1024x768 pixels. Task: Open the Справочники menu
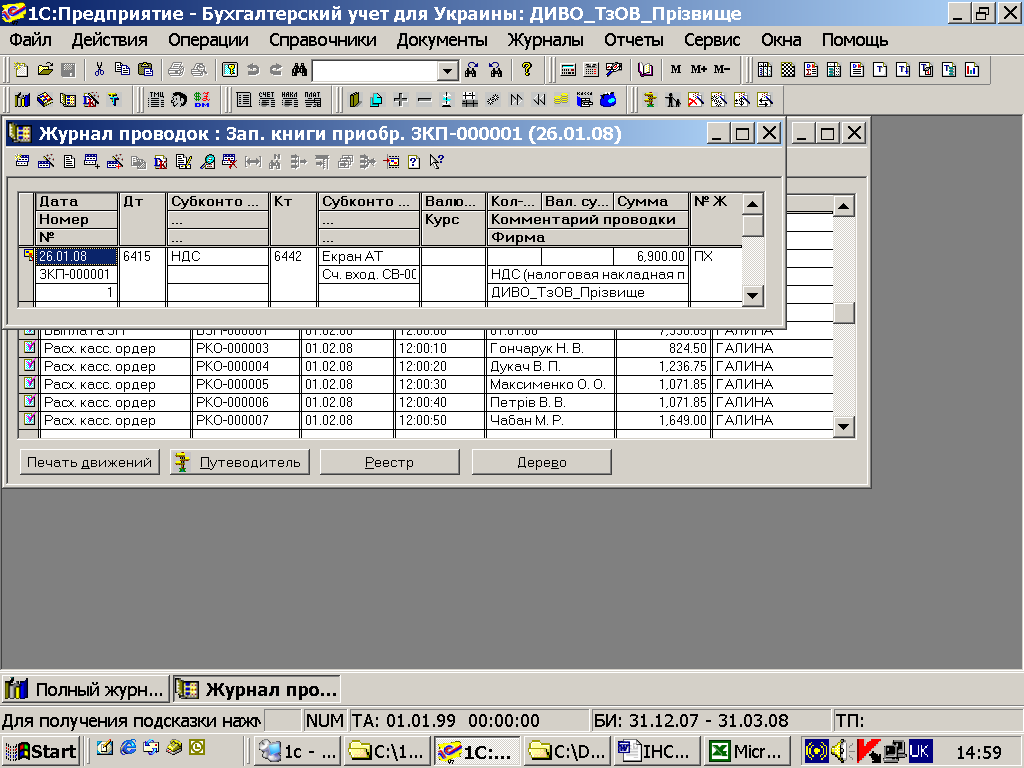point(323,40)
